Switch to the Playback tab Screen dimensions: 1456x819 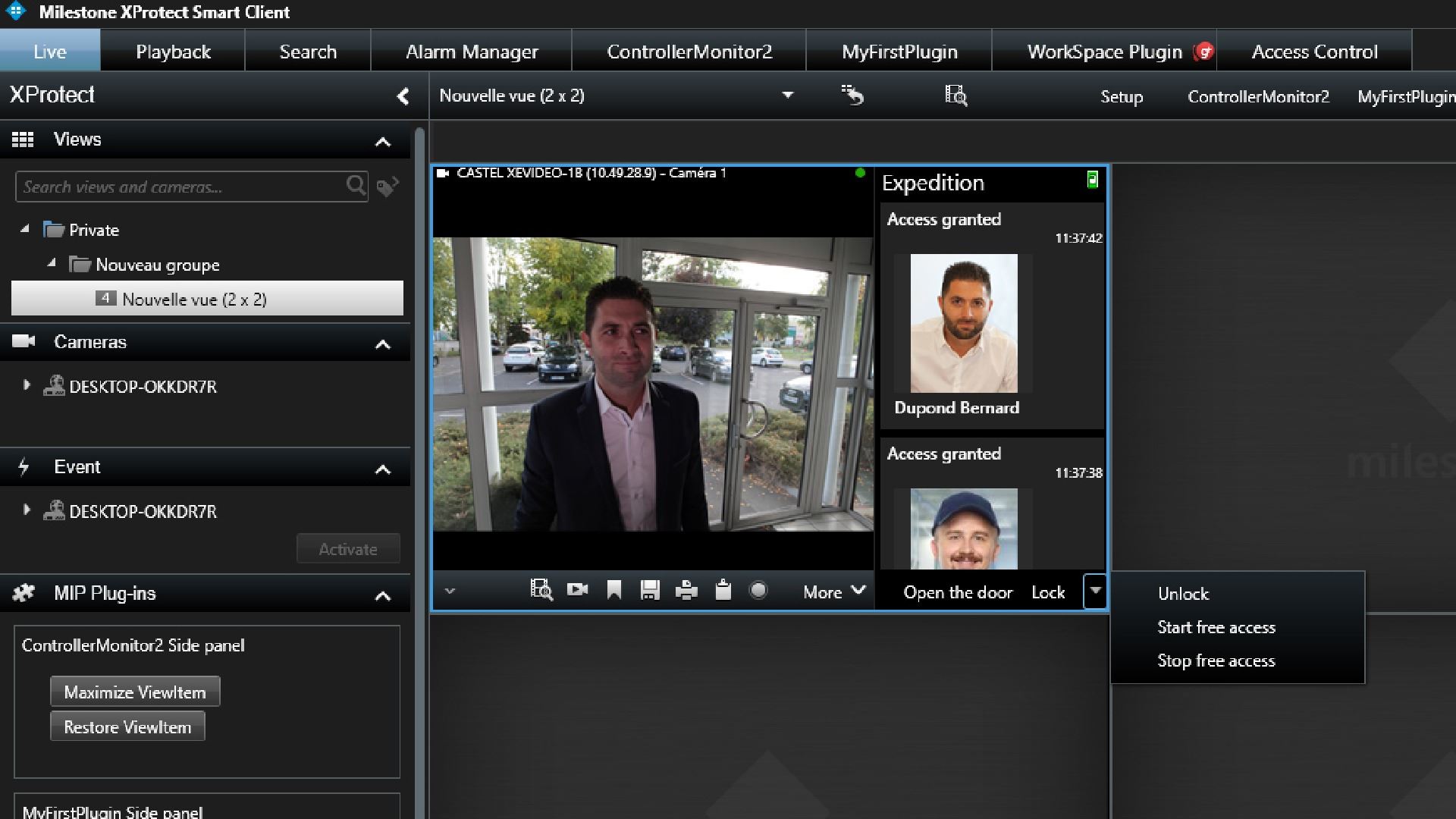click(173, 51)
